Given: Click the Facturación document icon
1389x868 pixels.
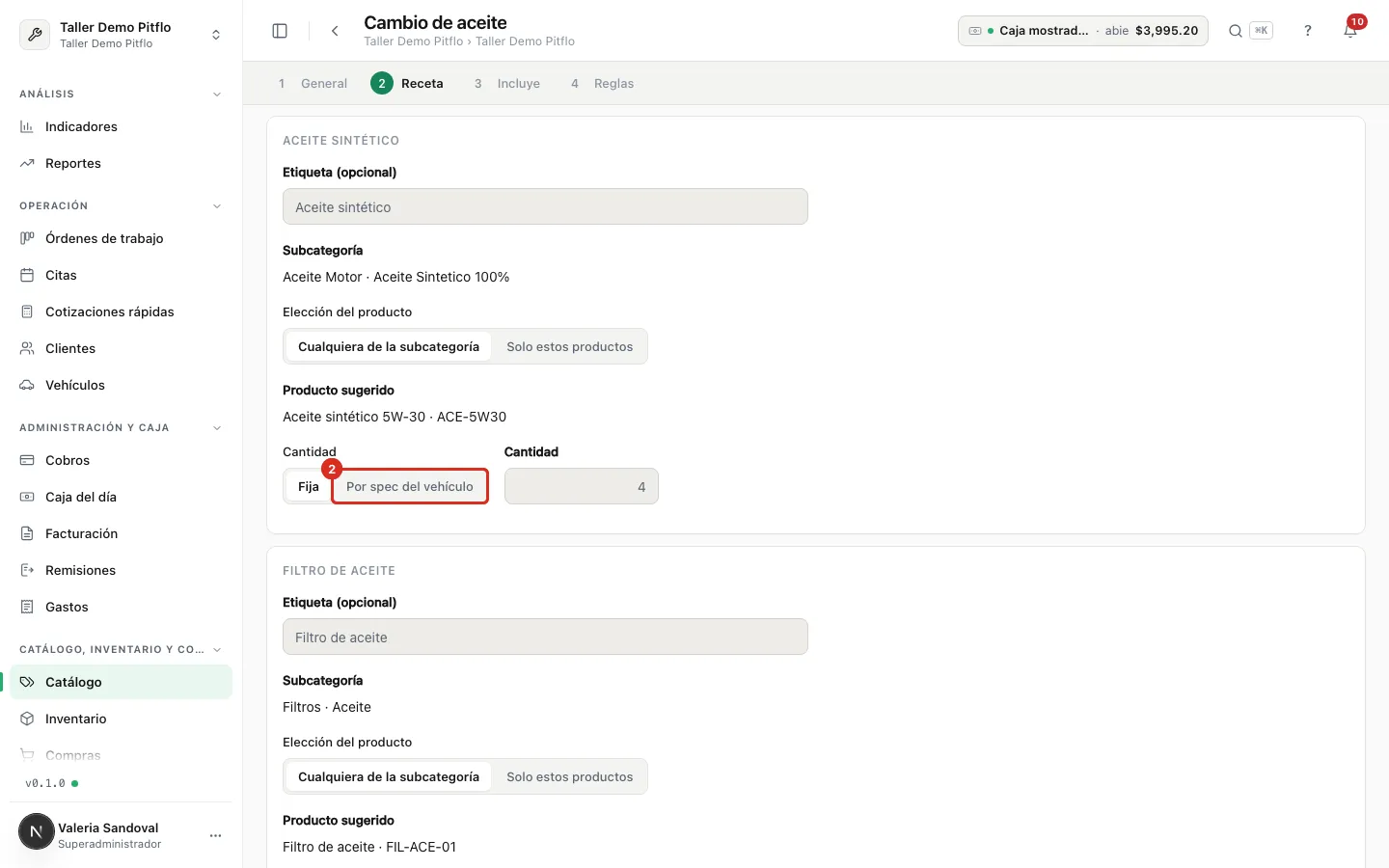Looking at the screenshot, I should 27,533.
